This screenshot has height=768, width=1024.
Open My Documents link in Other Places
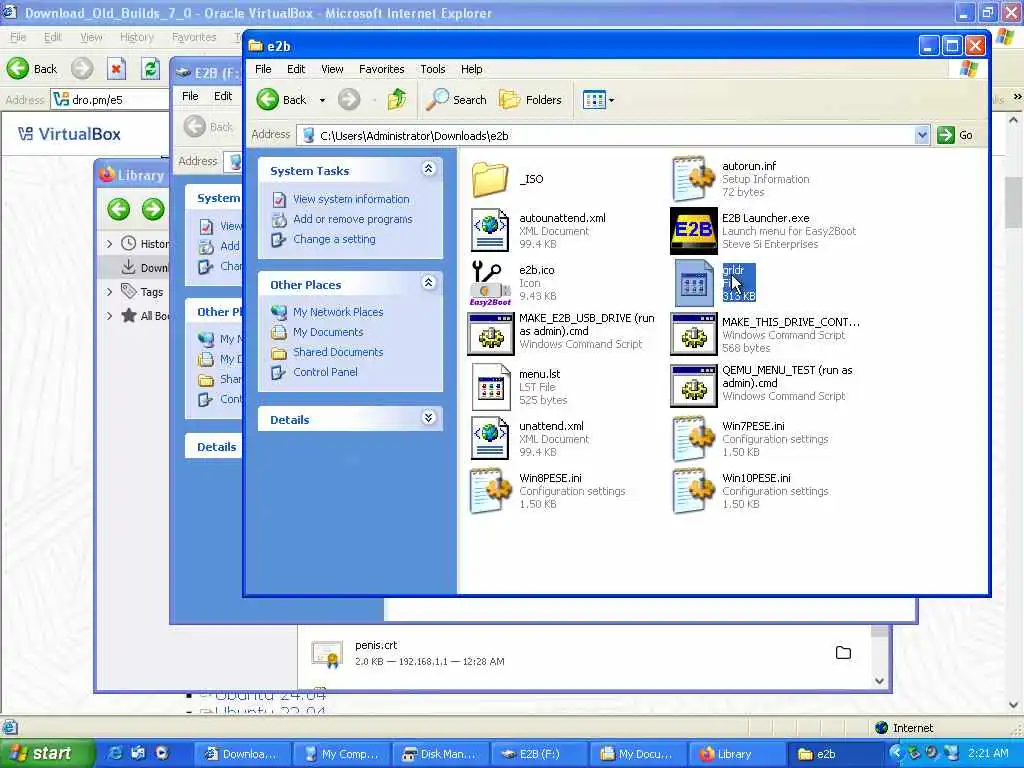[328, 332]
